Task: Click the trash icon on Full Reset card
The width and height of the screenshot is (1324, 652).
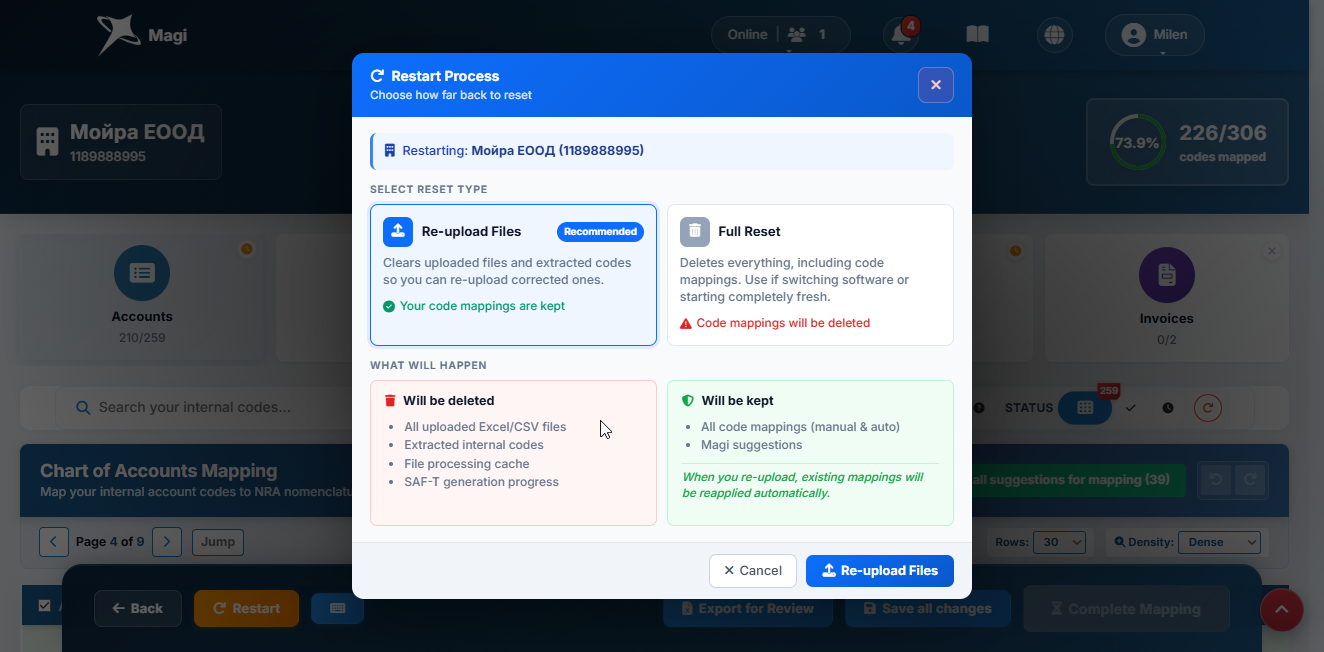Action: coord(695,231)
